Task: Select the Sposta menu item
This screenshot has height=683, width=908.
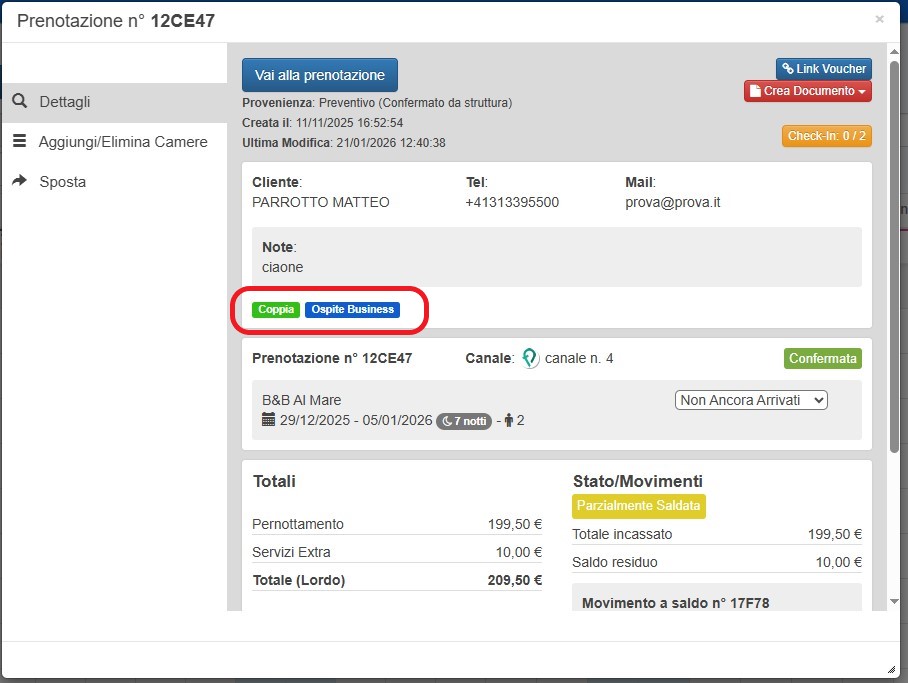Action: coord(62,182)
